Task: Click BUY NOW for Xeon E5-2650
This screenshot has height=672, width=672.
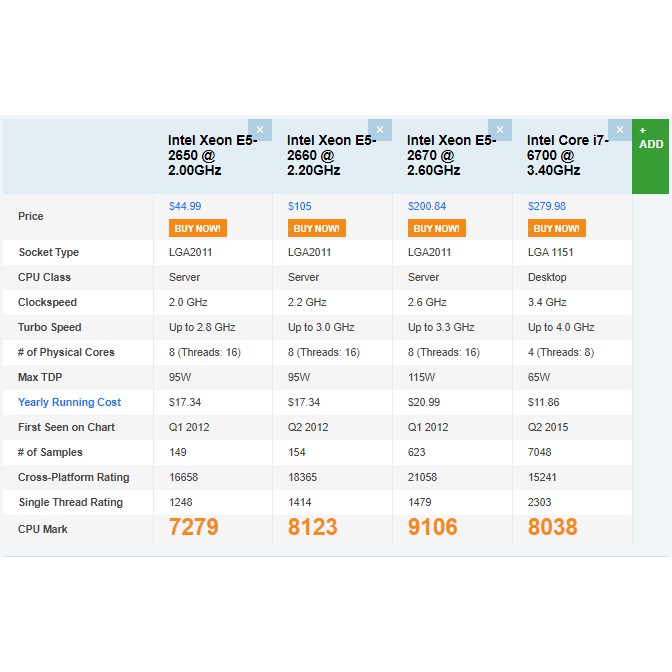Action: point(198,228)
